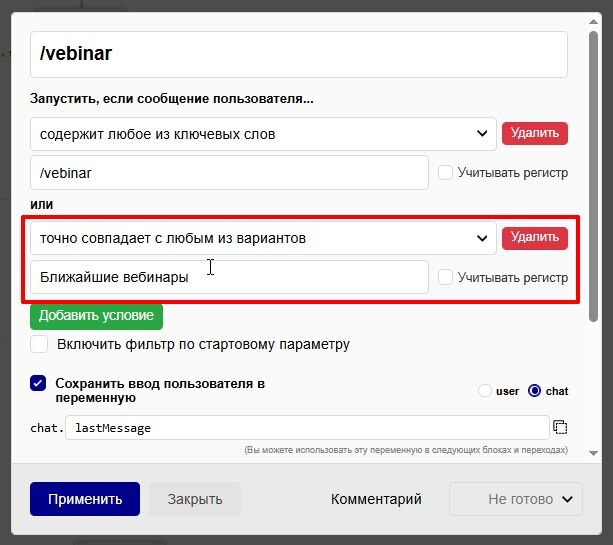This screenshot has width=613, height=545.
Task: Toggle 'Учитывать регистр' for Ближайшие вебинары
Action: pos(445,277)
